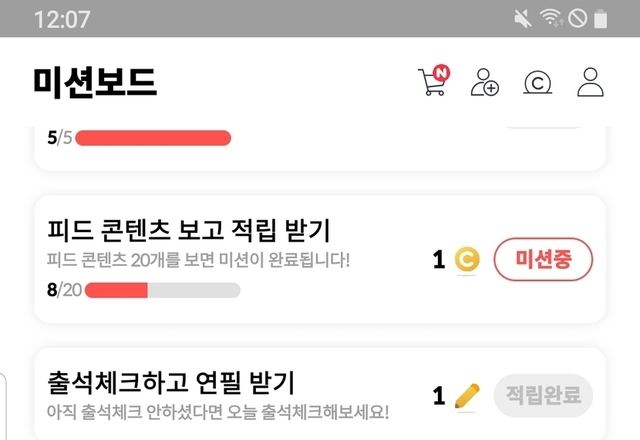This screenshot has height=440, width=640.
Task: Click the completed 5/5 progress bar
Action: 153,138
